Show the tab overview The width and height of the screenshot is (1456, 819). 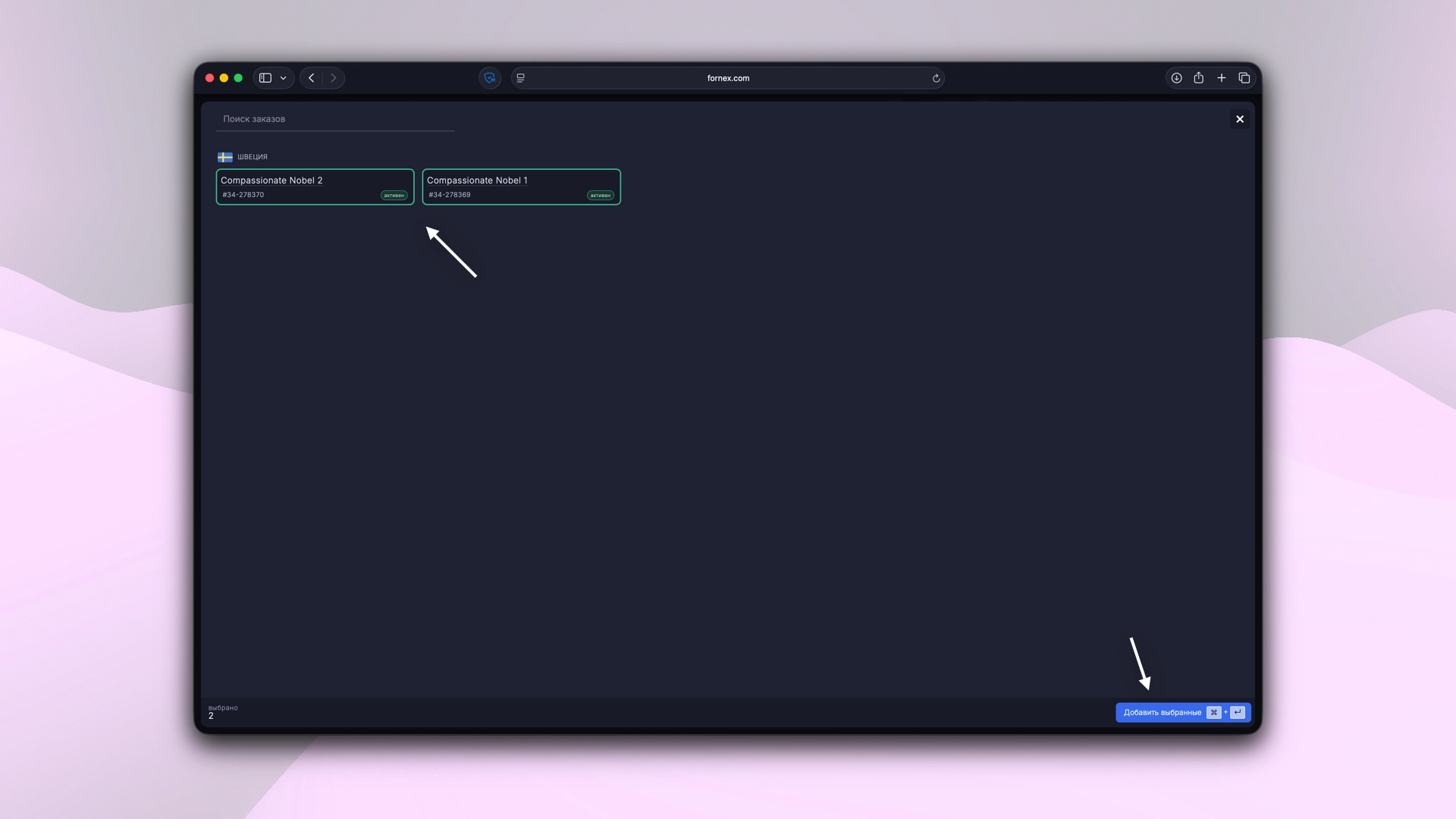tap(1244, 78)
